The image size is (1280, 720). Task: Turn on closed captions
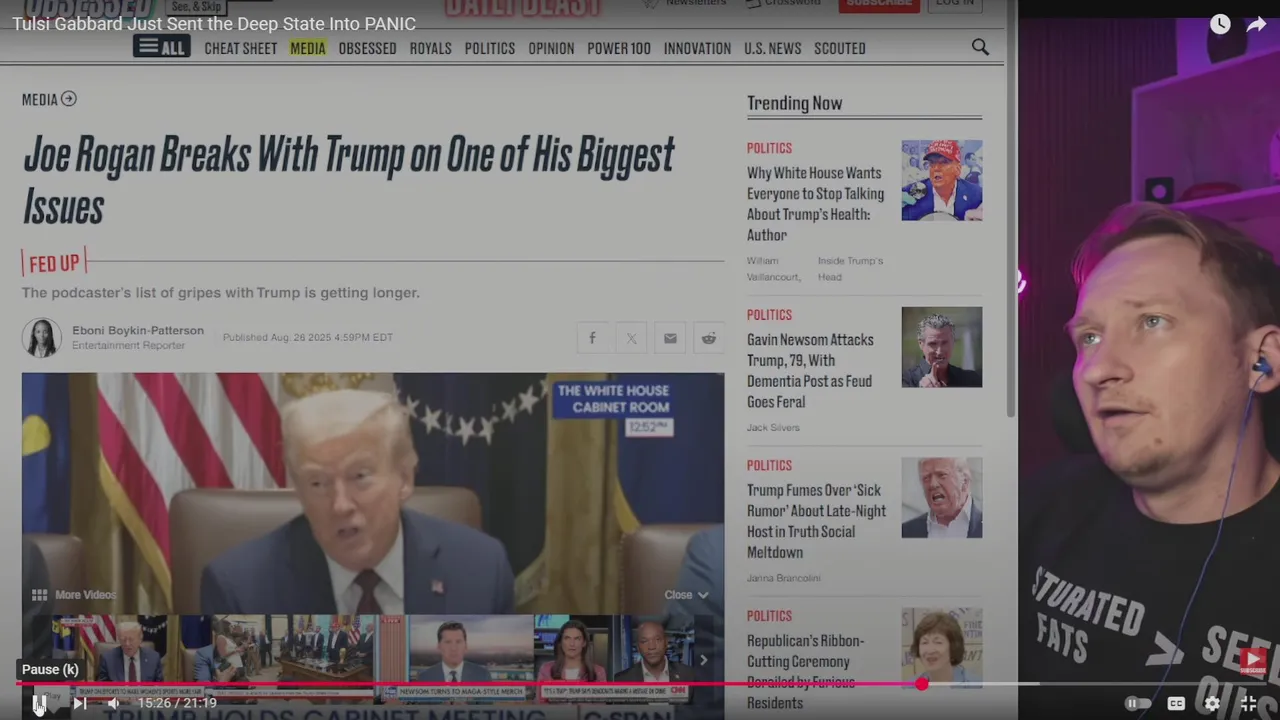point(1176,703)
